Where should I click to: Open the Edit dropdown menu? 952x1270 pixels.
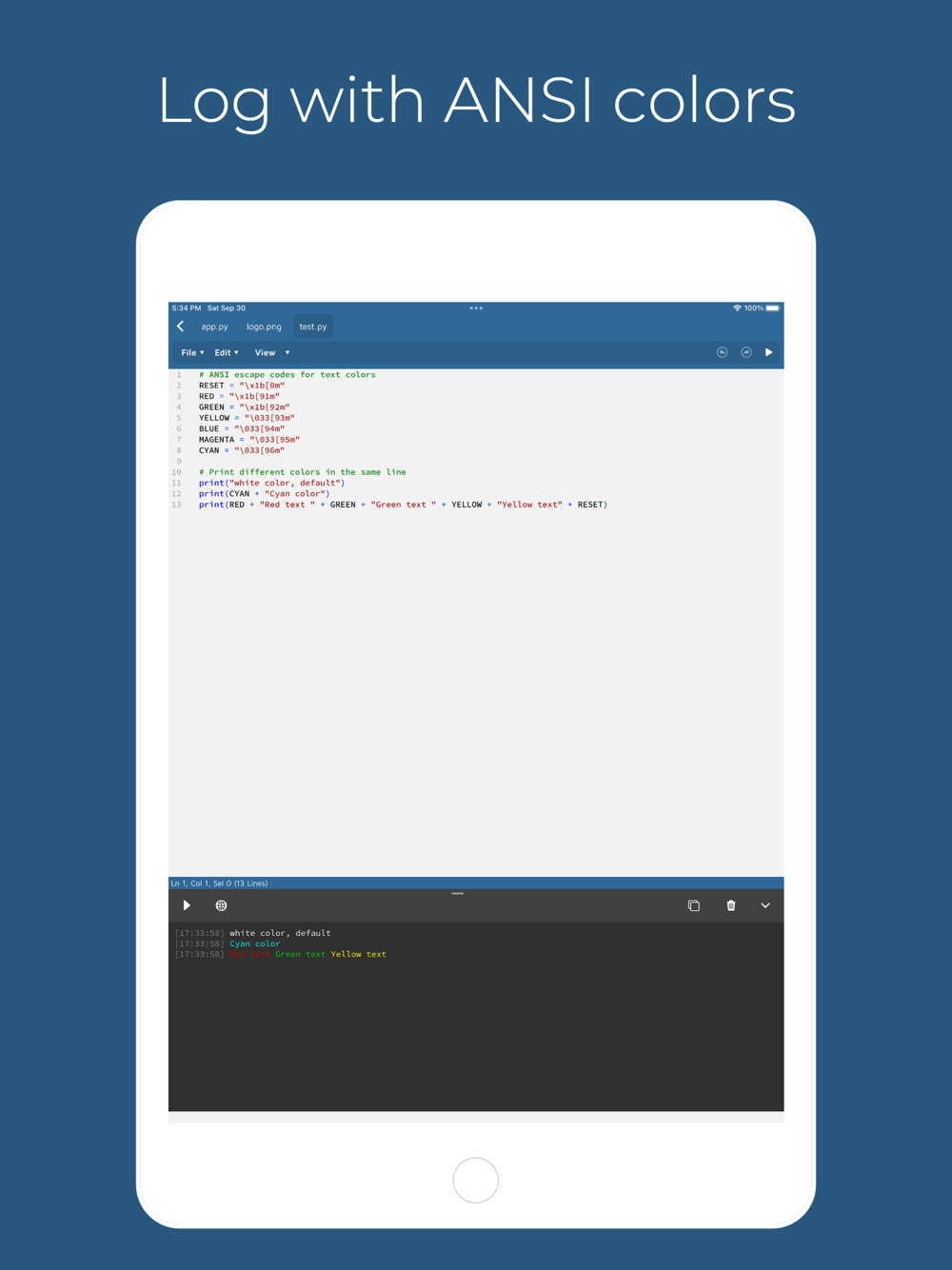coord(227,352)
